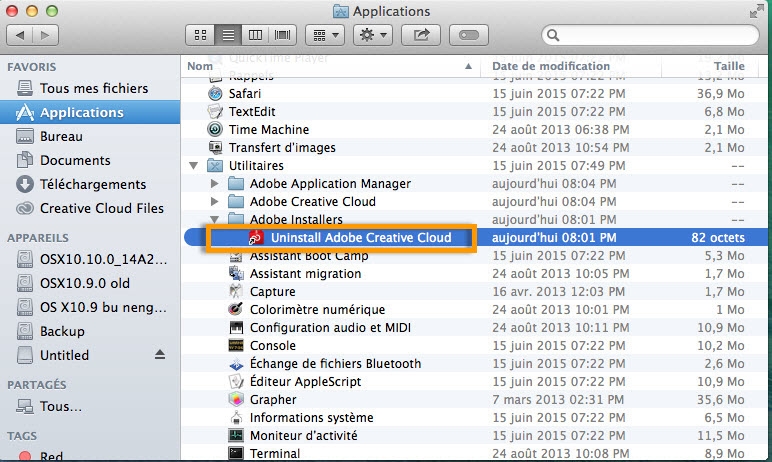This screenshot has height=462, width=772.
Task: Select the Backup volume
Action: tap(90, 331)
